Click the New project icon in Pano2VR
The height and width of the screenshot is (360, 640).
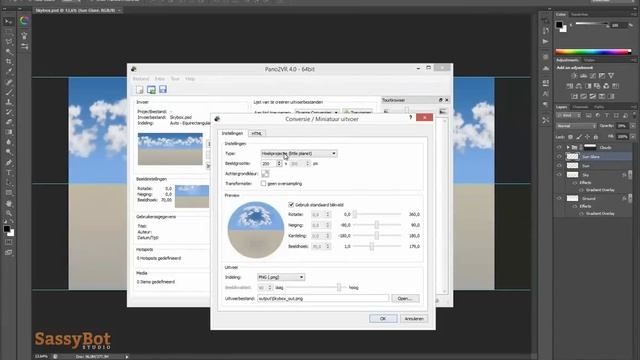140,89
